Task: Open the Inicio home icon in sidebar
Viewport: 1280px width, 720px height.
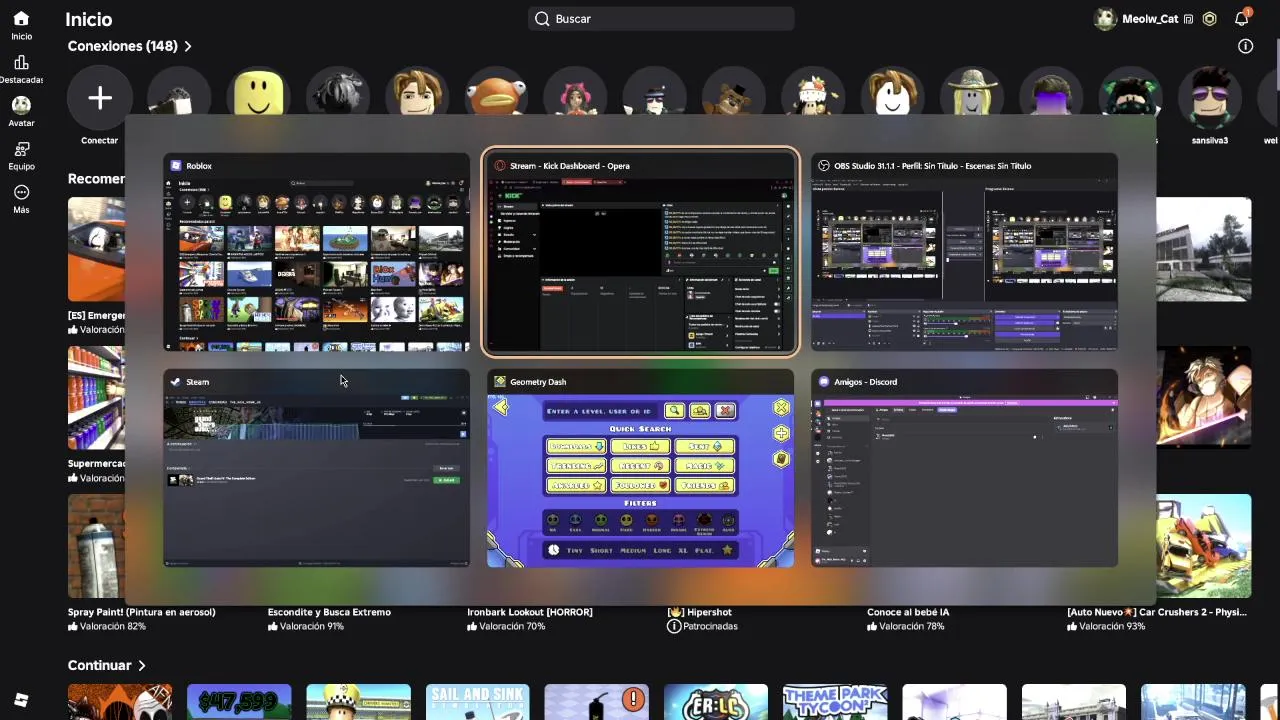Action: pyautogui.click(x=21, y=18)
